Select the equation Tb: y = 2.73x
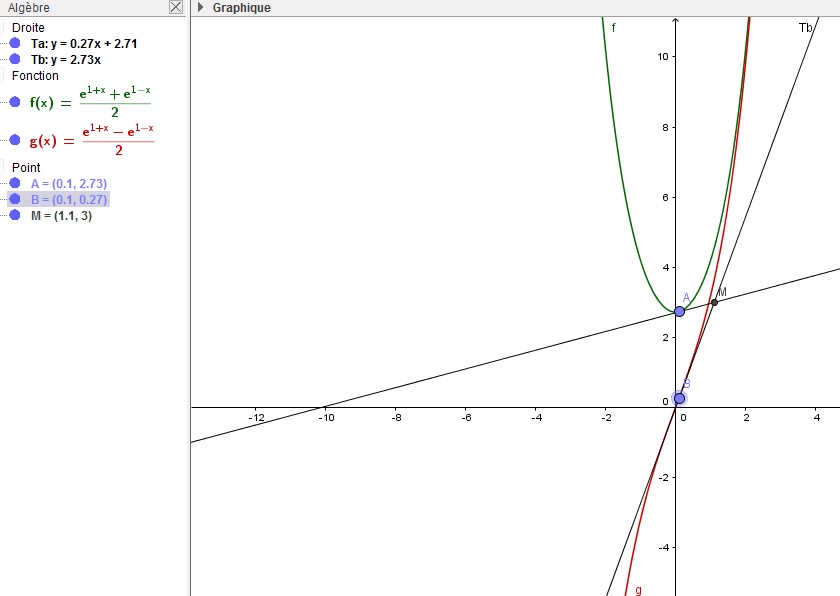The image size is (840, 596). 68,58
